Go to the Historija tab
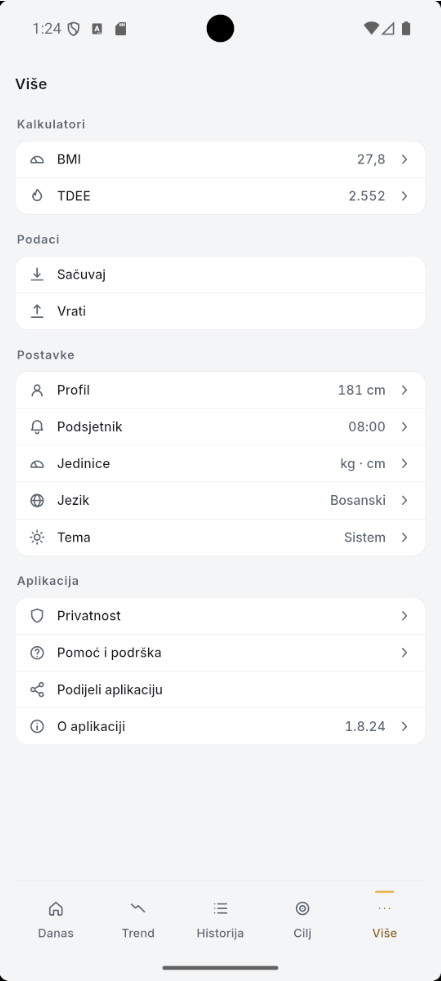Viewport: 441px width, 981px height. [x=220, y=919]
